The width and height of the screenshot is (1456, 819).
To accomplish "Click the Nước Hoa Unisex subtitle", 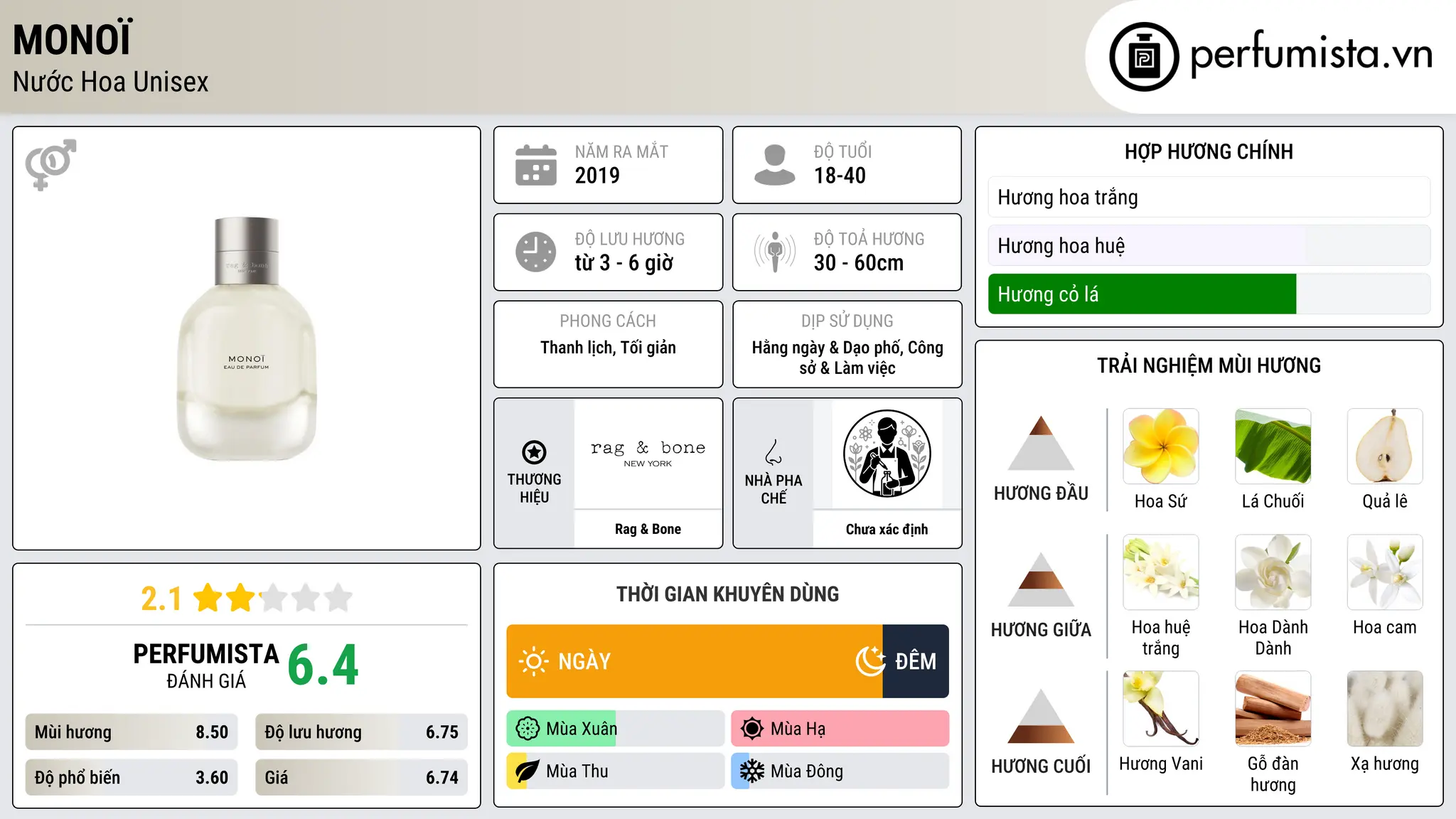I will click(111, 82).
